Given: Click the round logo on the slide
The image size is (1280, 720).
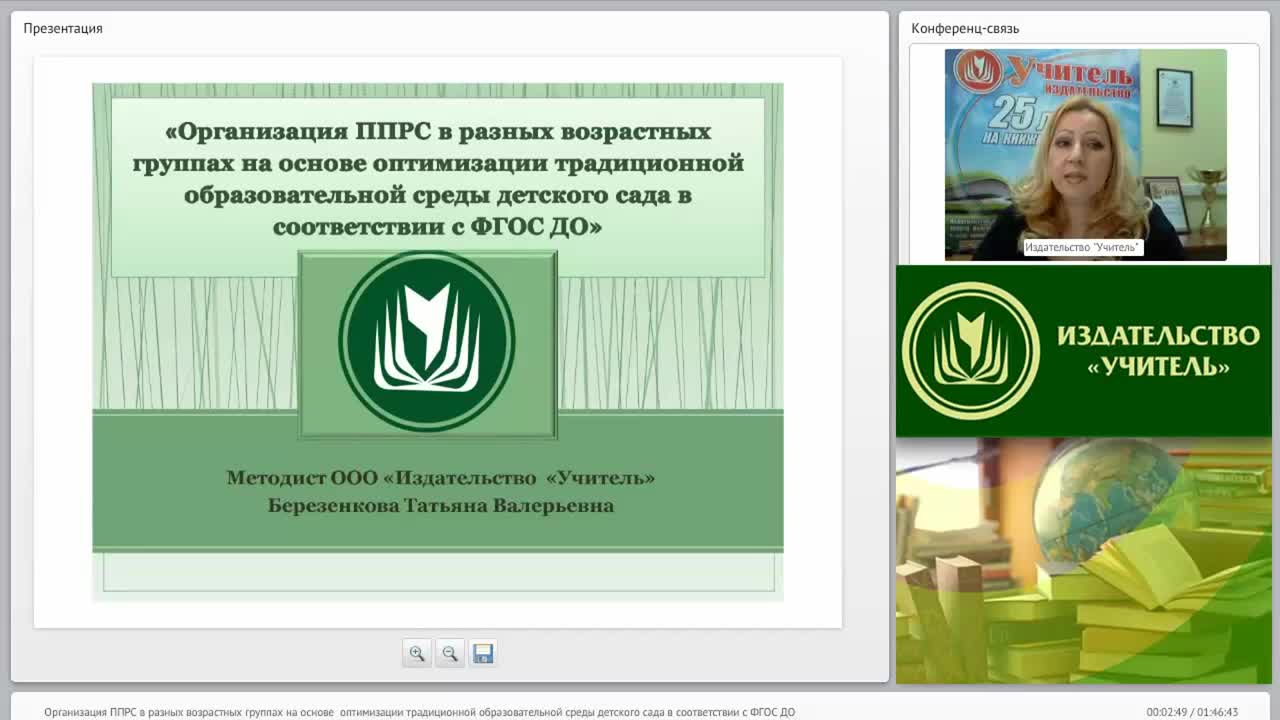Looking at the screenshot, I should (x=427, y=340).
